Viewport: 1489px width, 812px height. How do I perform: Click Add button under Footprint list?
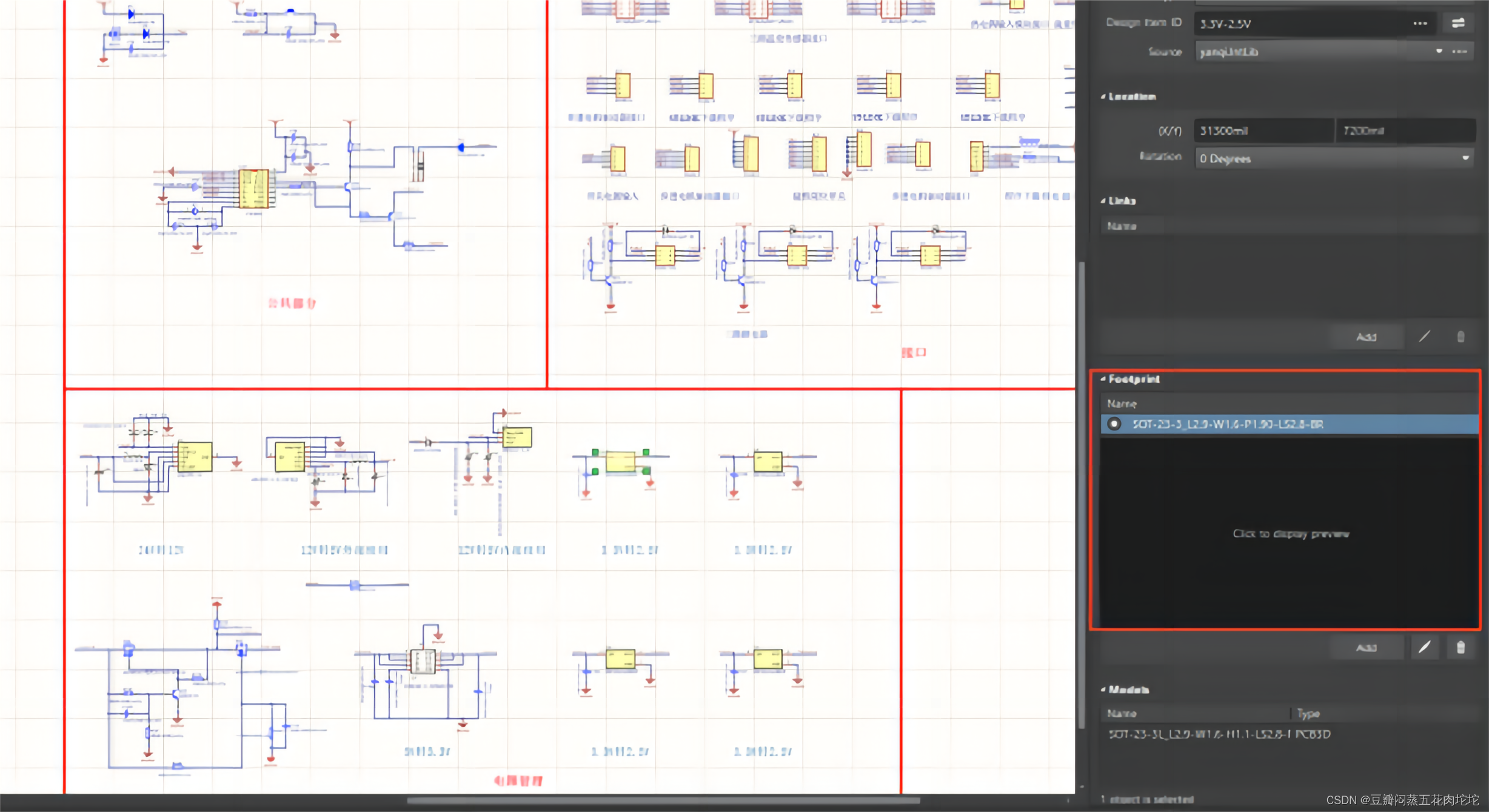[1366, 648]
